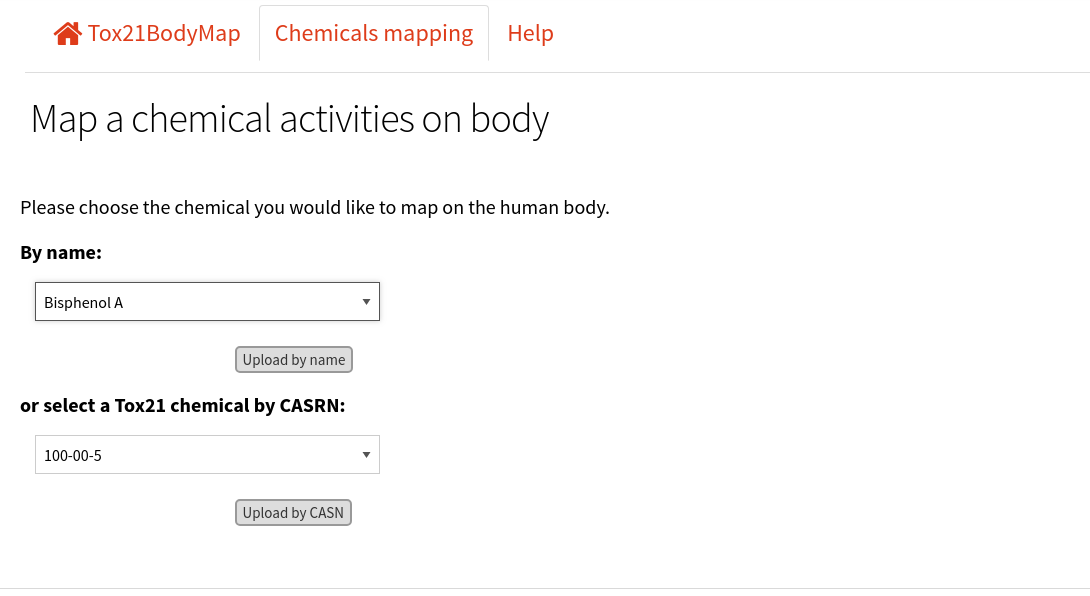Image resolution: width=1090 pixels, height=596 pixels.
Task: Open the Bisphenol A name dropdown
Action: coord(207,302)
